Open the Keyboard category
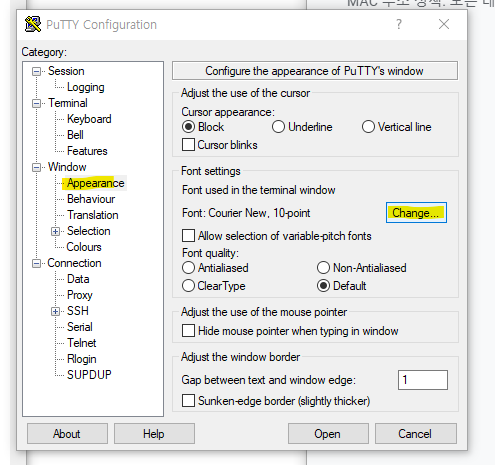This screenshot has width=495, height=465. [x=89, y=119]
